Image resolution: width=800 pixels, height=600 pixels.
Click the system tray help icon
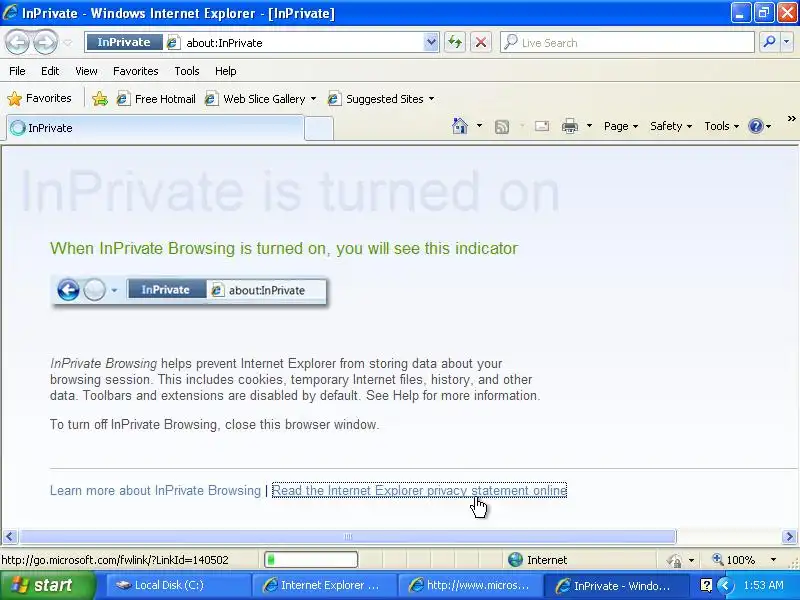(706, 585)
